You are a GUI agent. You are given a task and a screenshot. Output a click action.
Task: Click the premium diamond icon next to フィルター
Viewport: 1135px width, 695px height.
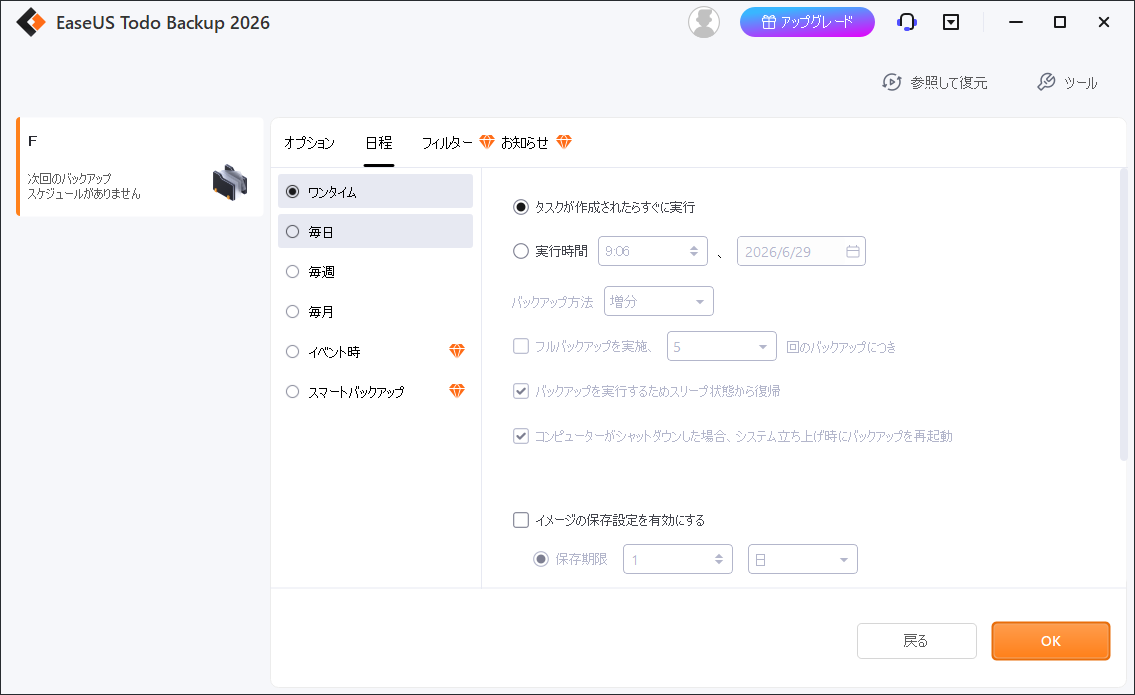point(487,142)
